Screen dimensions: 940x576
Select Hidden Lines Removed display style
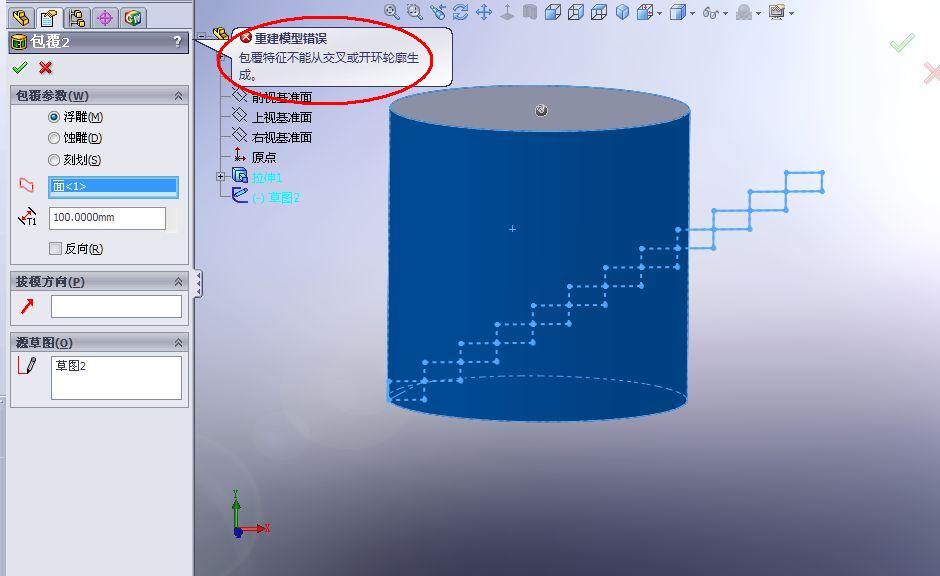coord(576,12)
